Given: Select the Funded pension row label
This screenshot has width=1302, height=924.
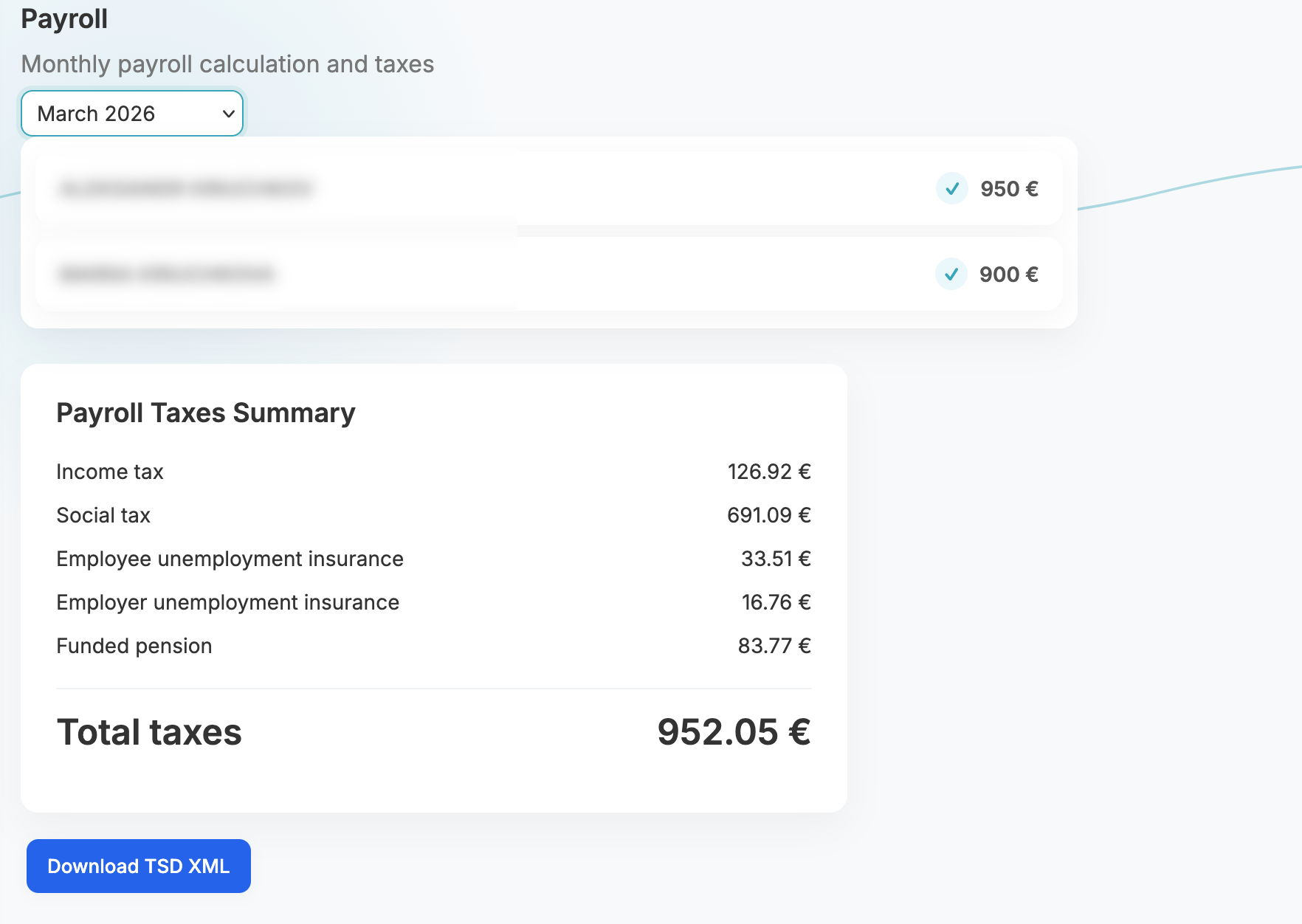Looking at the screenshot, I should tap(134, 646).
